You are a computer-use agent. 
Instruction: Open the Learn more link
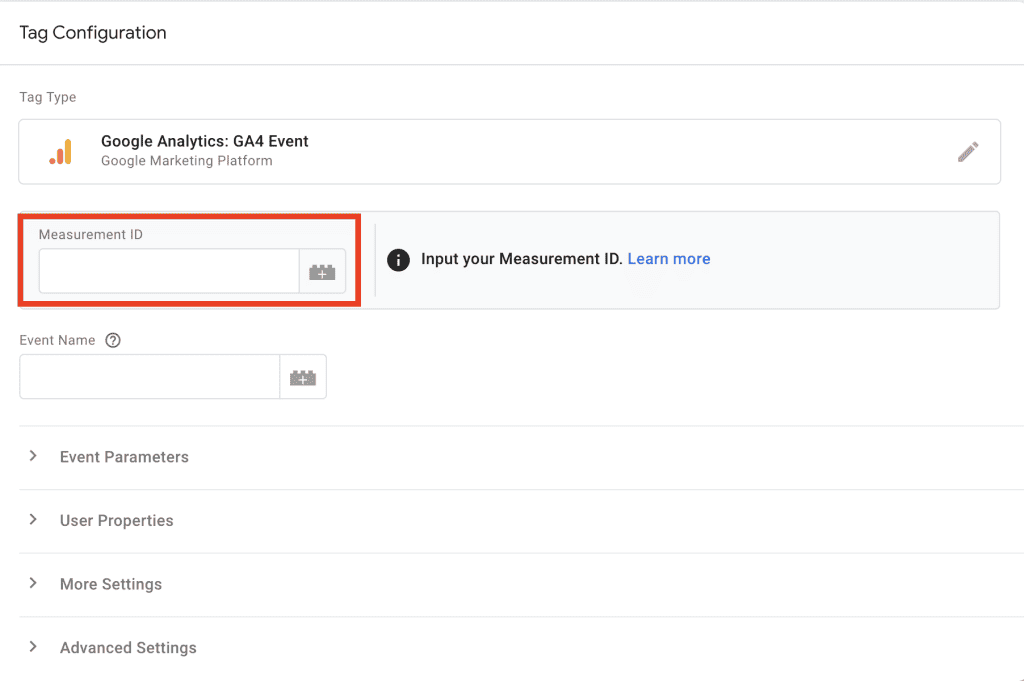pos(668,258)
